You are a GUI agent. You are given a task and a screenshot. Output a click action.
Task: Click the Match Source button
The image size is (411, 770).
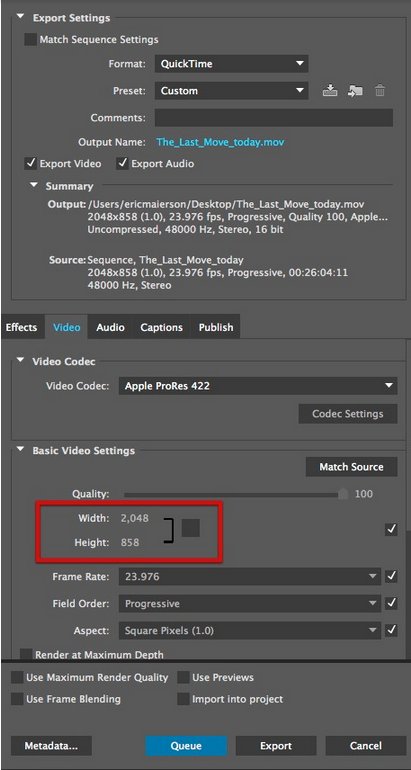[352, 467]
